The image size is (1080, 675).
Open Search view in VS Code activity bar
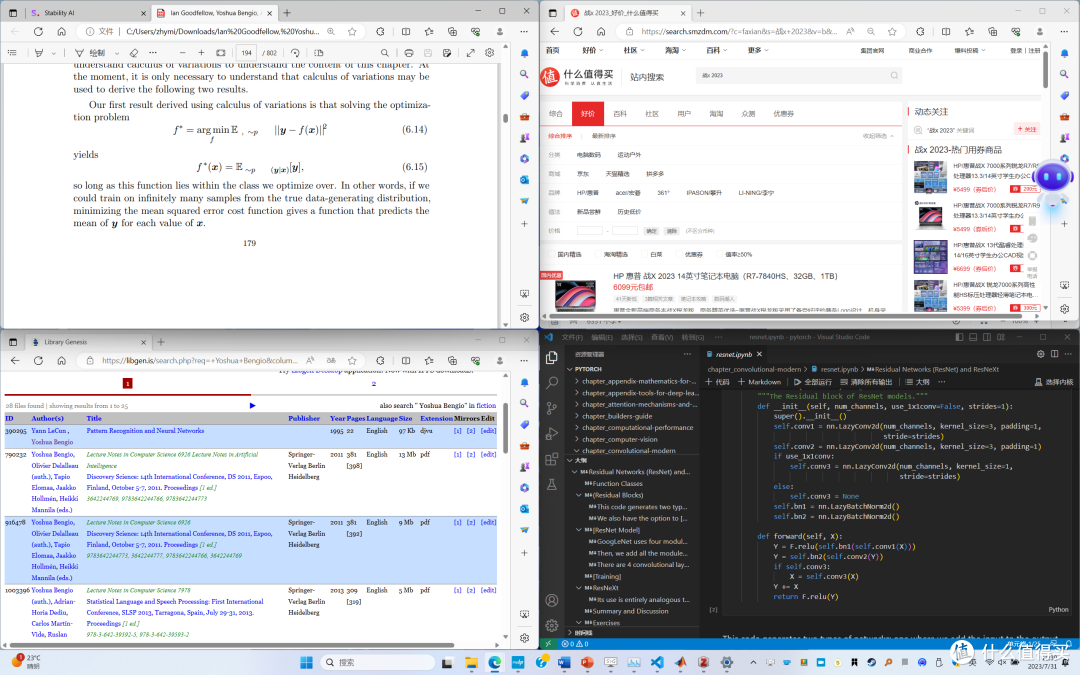(x=552, y=382)
